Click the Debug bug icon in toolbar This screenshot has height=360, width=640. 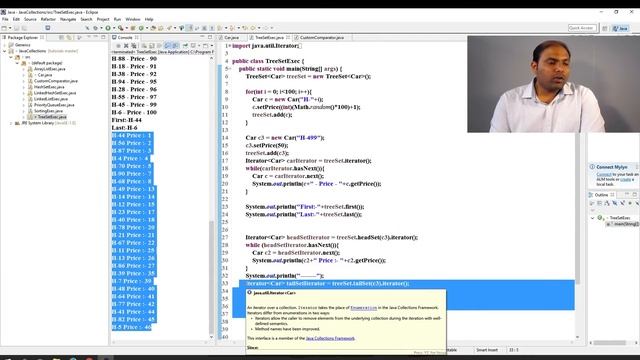[96, 28]
